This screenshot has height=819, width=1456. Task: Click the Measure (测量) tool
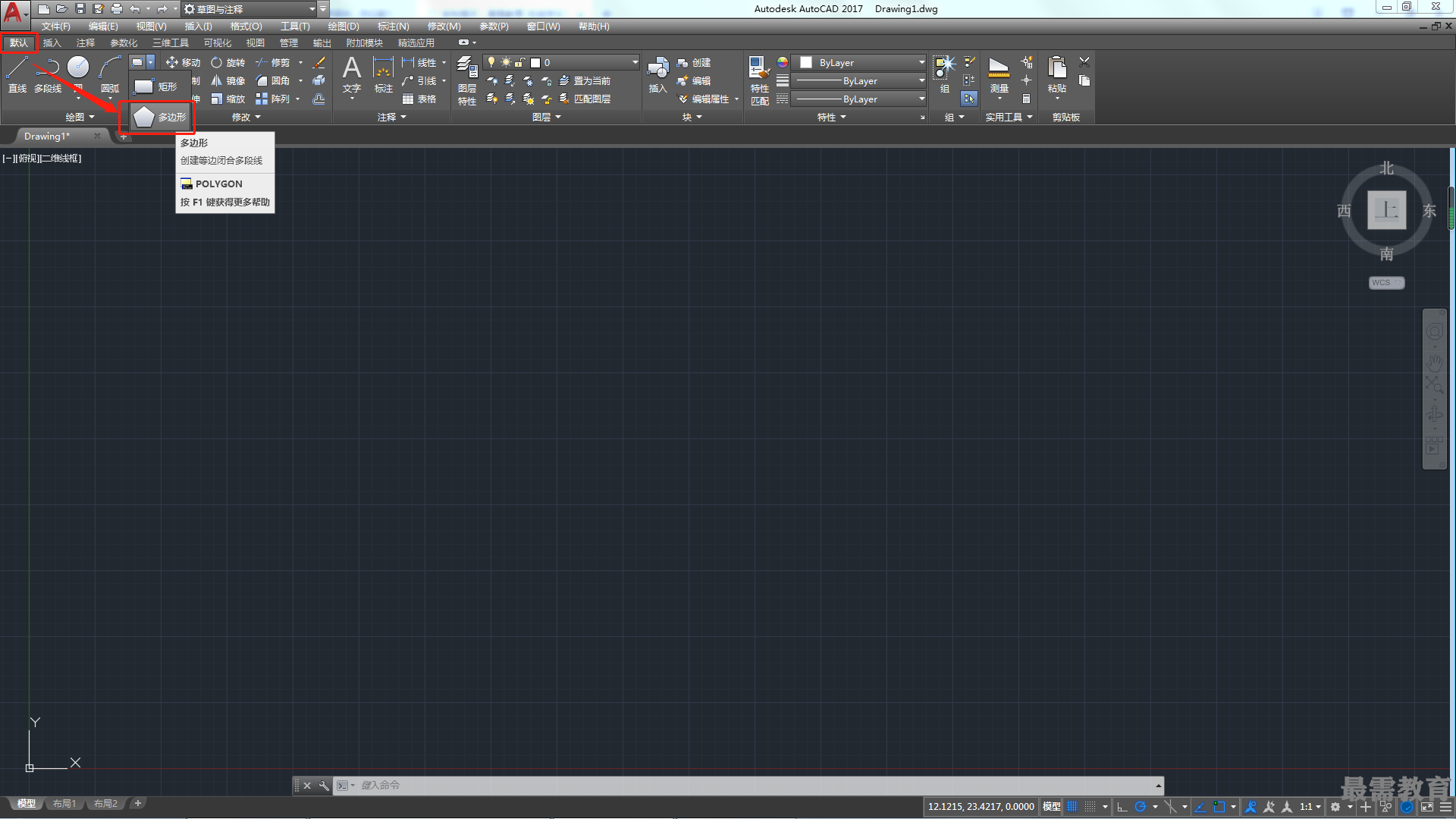coord(999,75)
